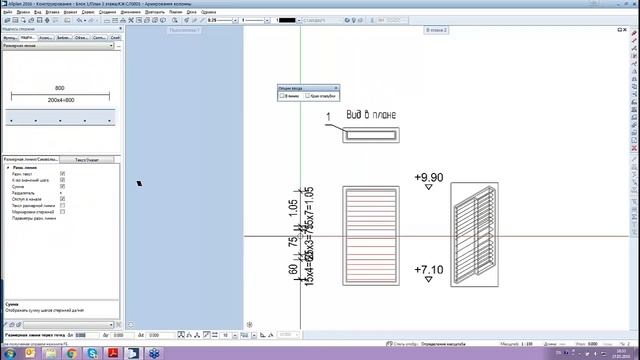This screenshot has width=640, height=360.
Task: Click the first point-snap icon after the Δz field
Action: (x=181, y=335)
